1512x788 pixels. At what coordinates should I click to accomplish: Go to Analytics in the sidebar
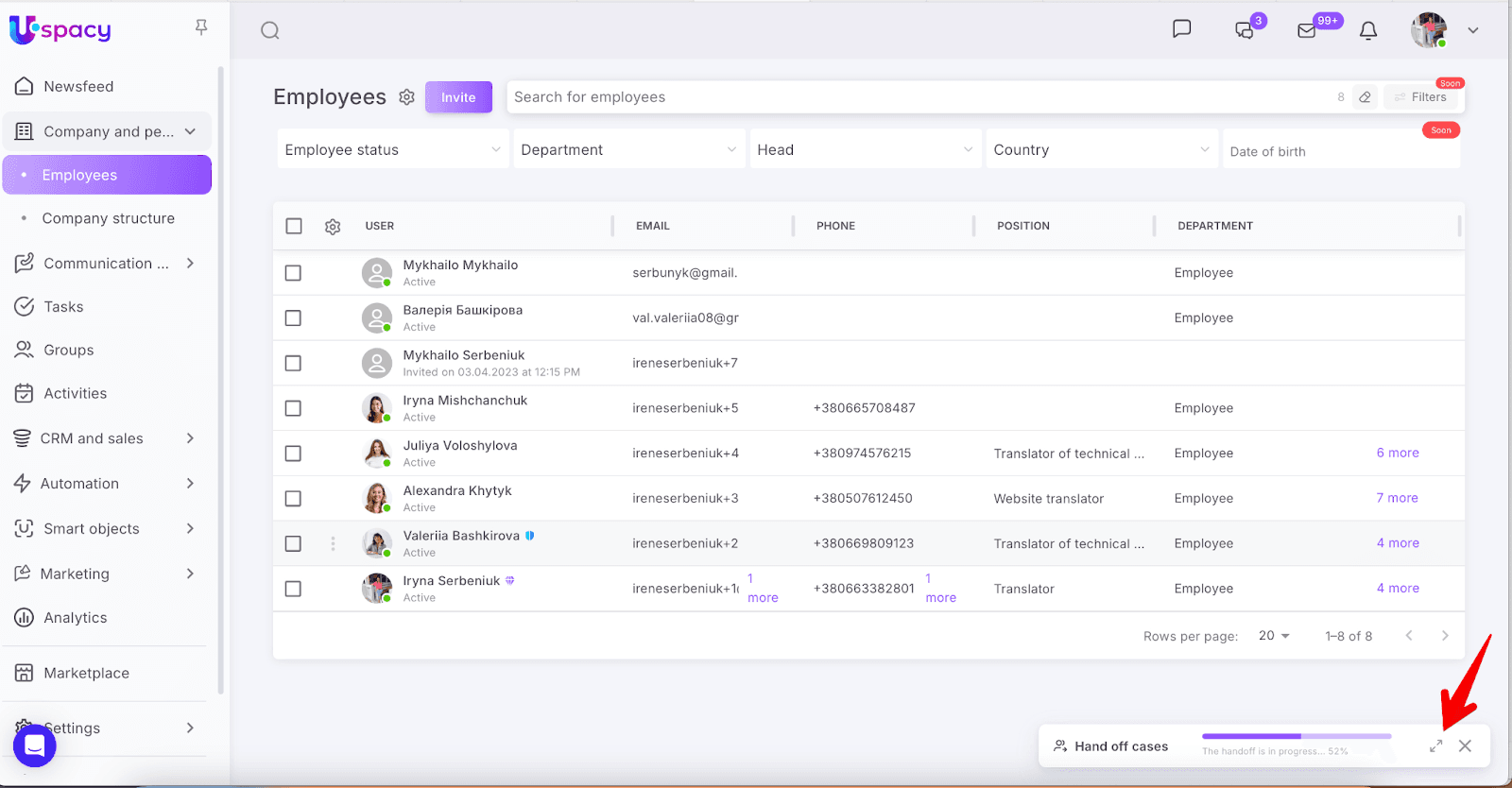[x=75, y=618]
